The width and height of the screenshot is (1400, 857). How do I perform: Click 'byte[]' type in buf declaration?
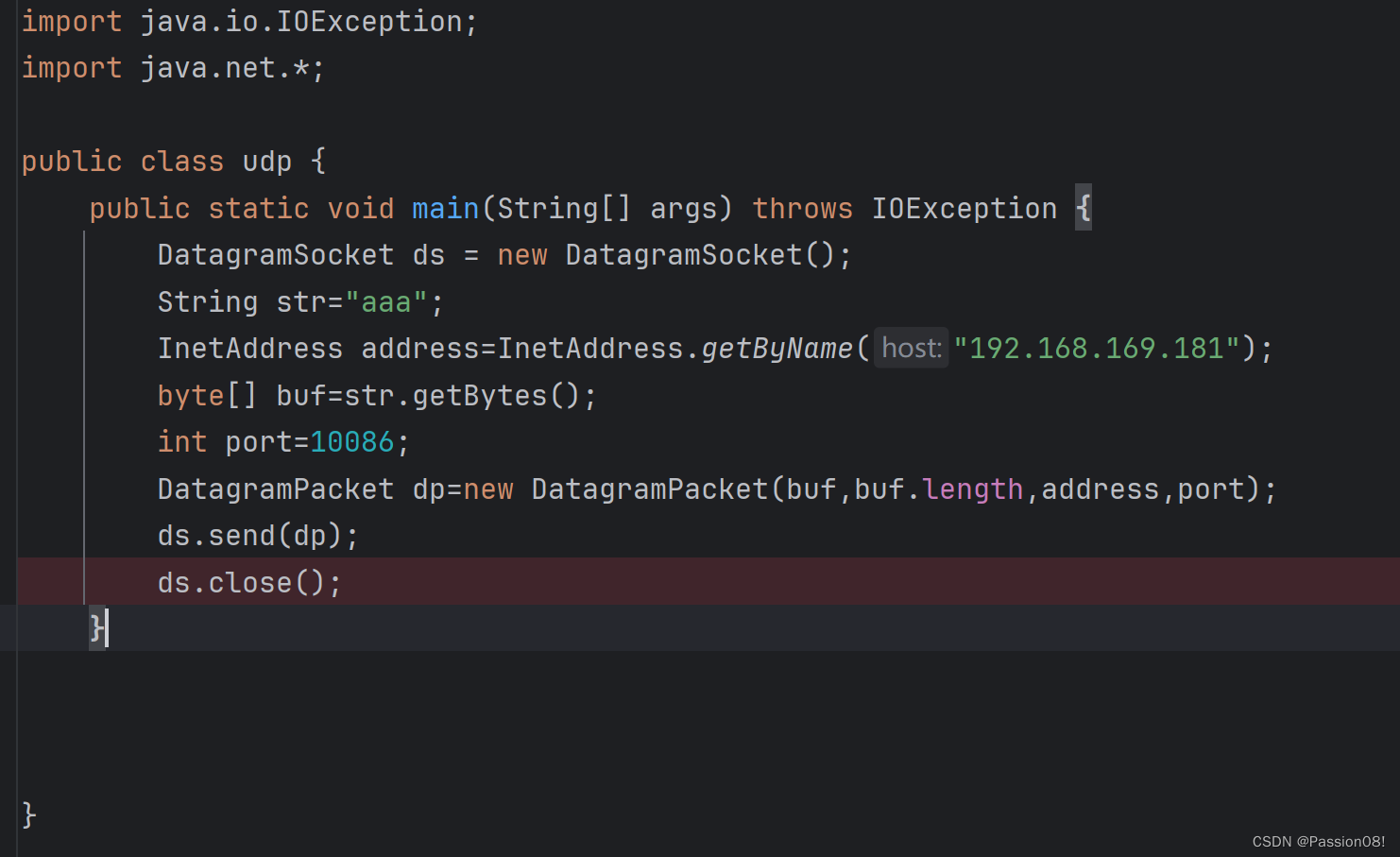(207, 396)
